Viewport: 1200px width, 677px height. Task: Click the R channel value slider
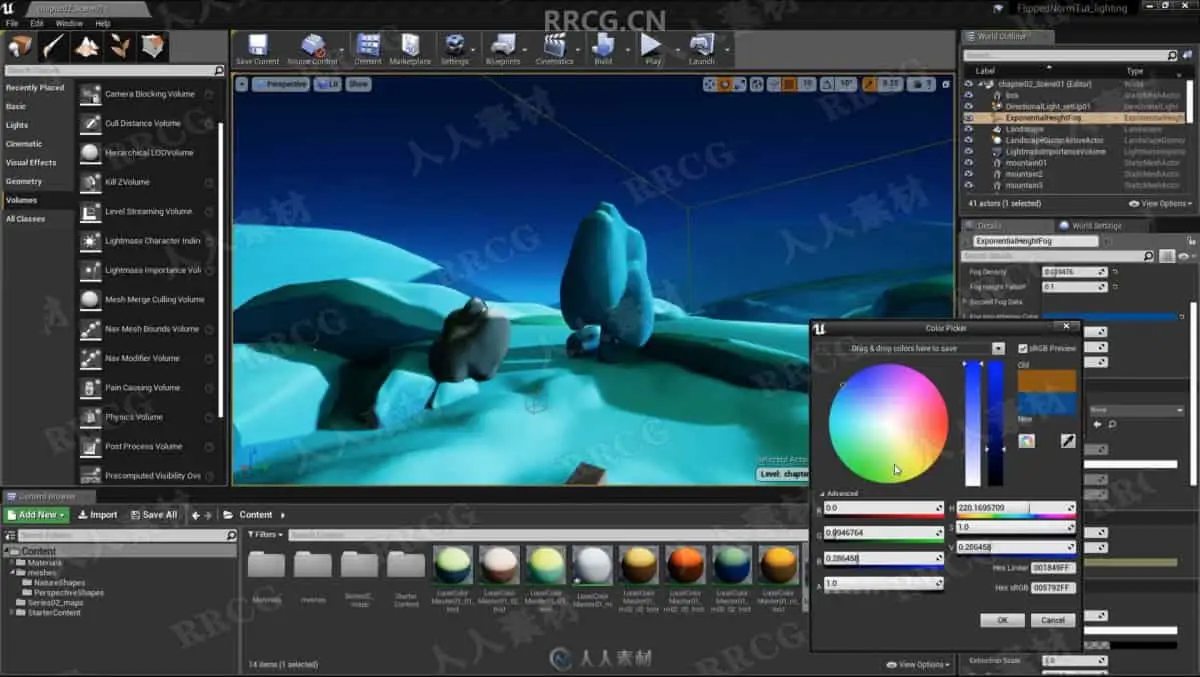point(883,509)
